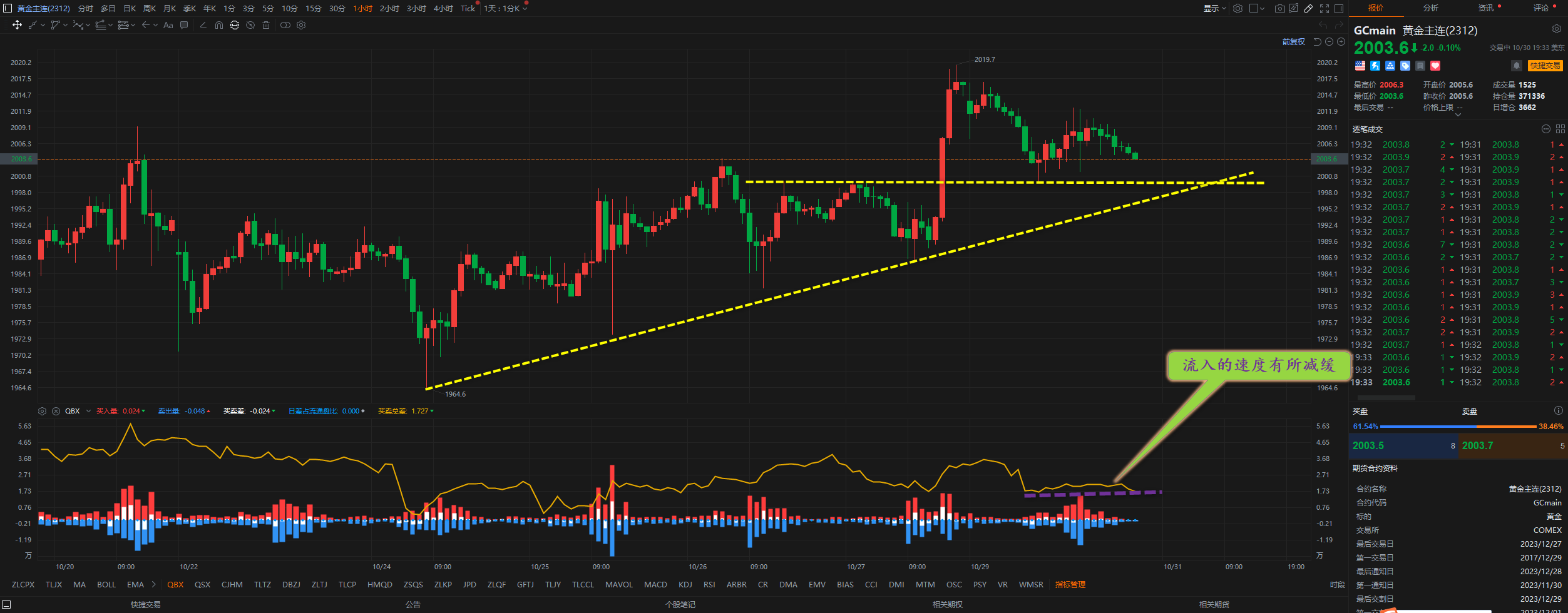
Task: Click the 时段 session selector
Action: click(1338, 584)
